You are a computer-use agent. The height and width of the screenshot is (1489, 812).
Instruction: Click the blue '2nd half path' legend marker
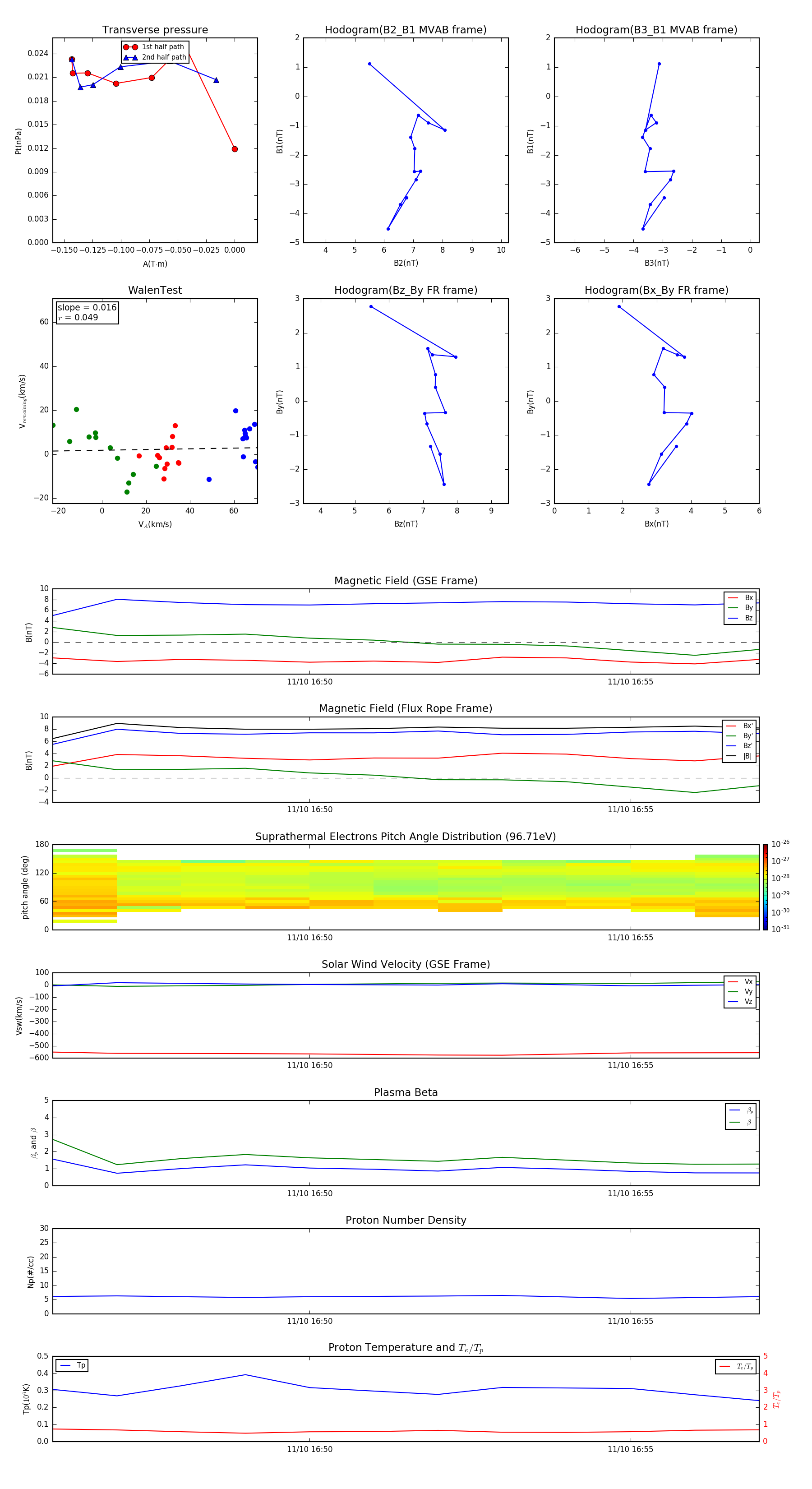131,57
